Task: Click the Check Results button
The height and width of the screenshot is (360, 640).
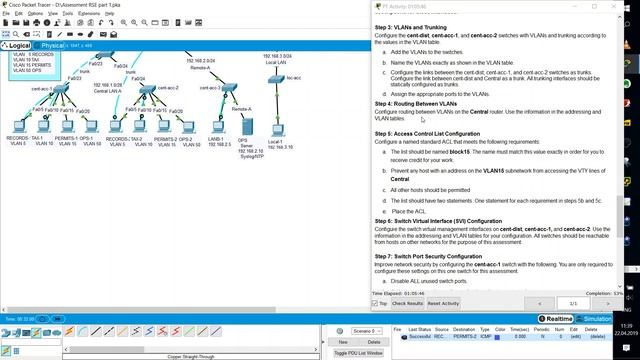Action: (407, 304)
